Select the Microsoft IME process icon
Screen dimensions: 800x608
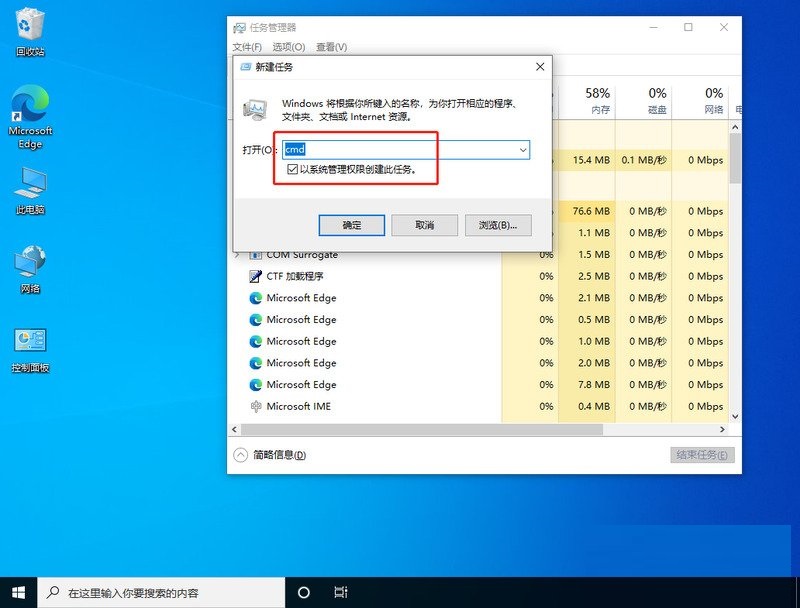[x=256, y=406]
